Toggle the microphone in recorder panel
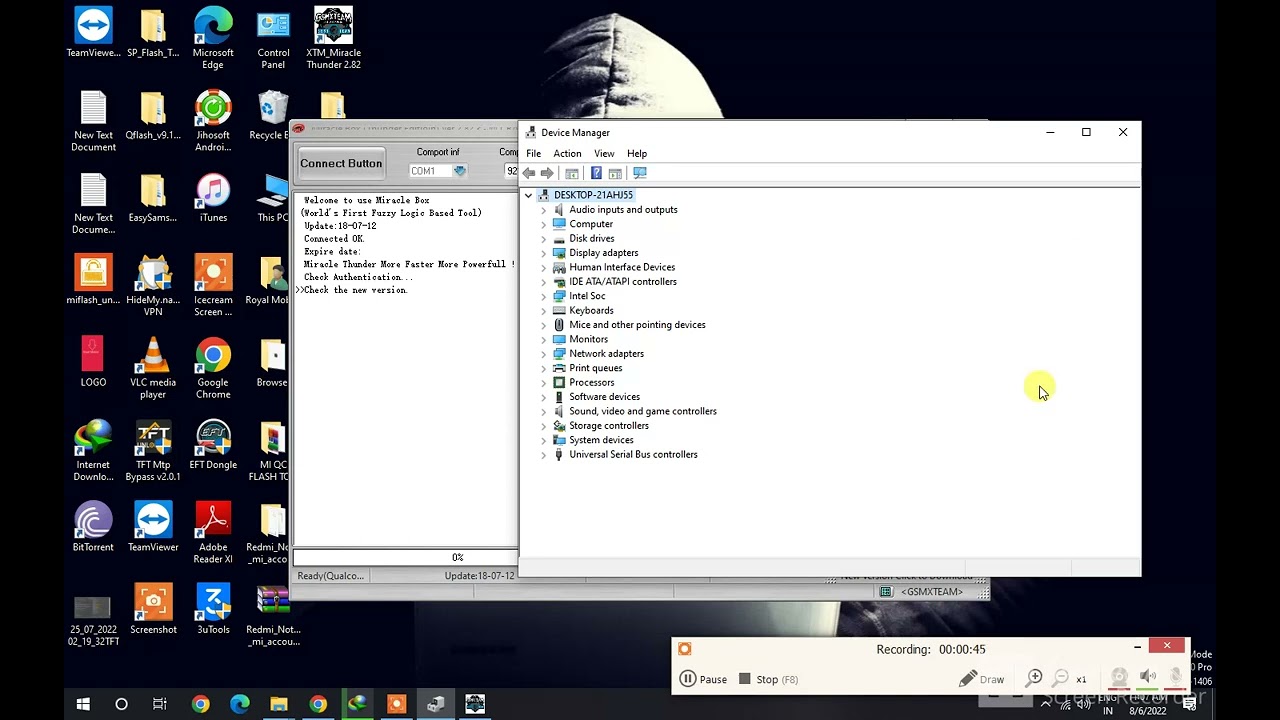The width and height of the screenshot is (1280, 720). click(1176, 678)
